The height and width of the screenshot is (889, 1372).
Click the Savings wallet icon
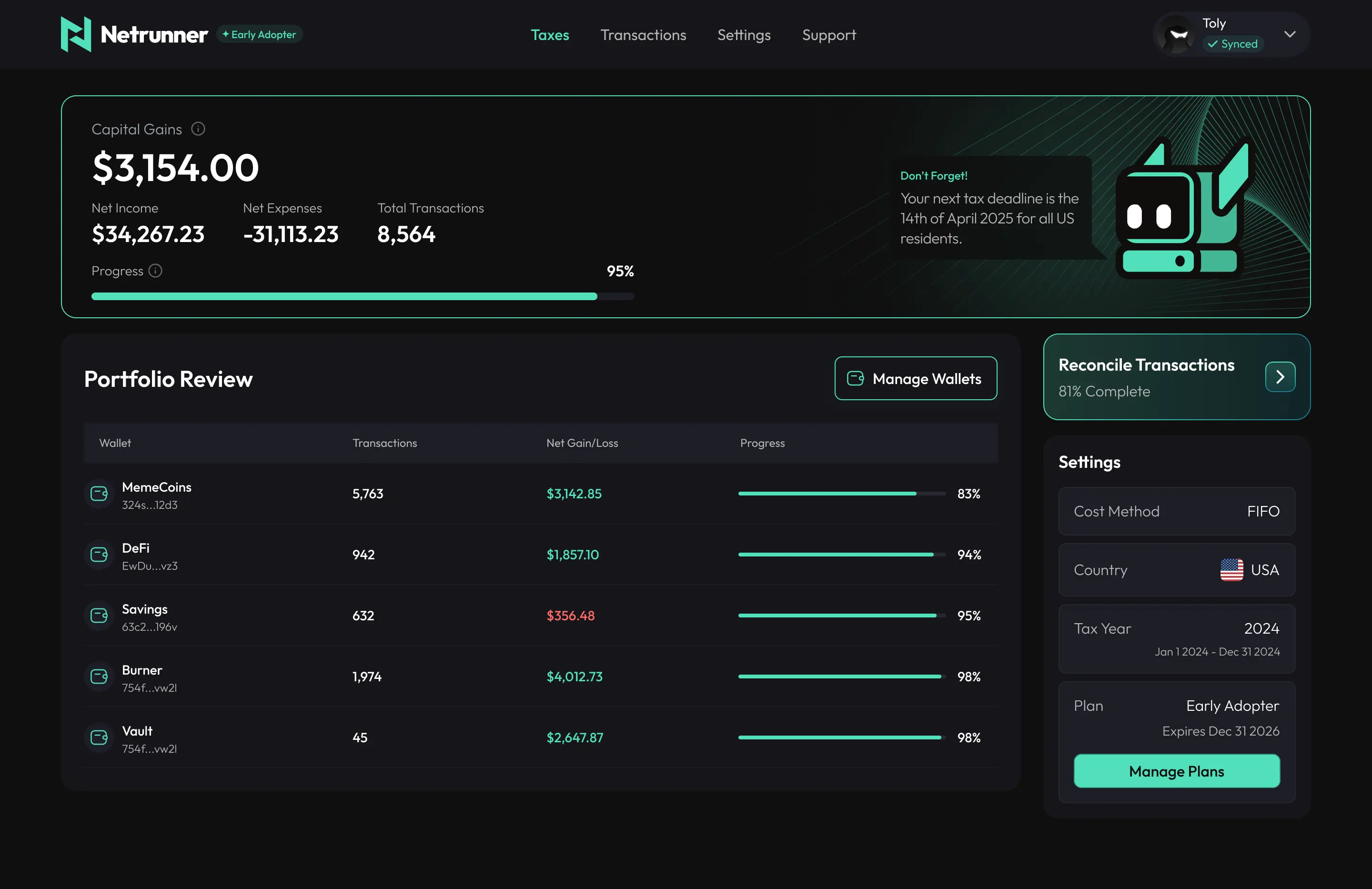(99, 616)
